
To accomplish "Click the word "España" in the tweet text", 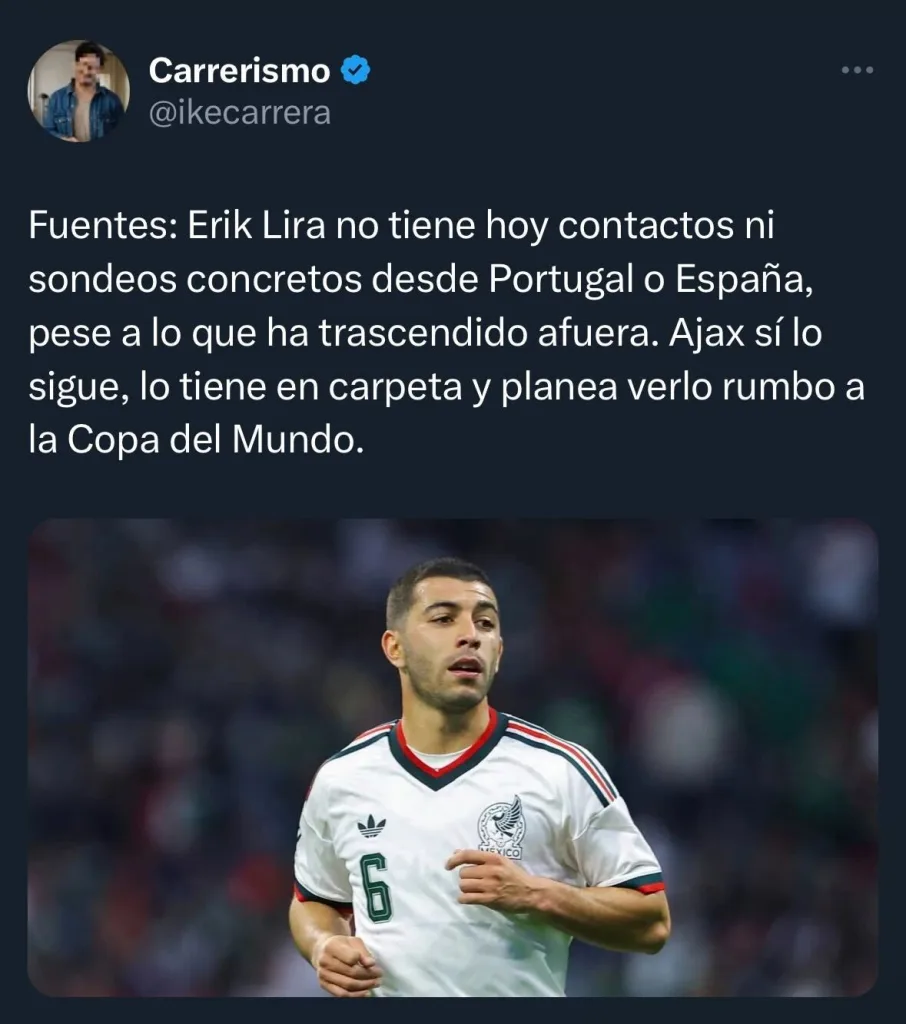I will 743,280.
